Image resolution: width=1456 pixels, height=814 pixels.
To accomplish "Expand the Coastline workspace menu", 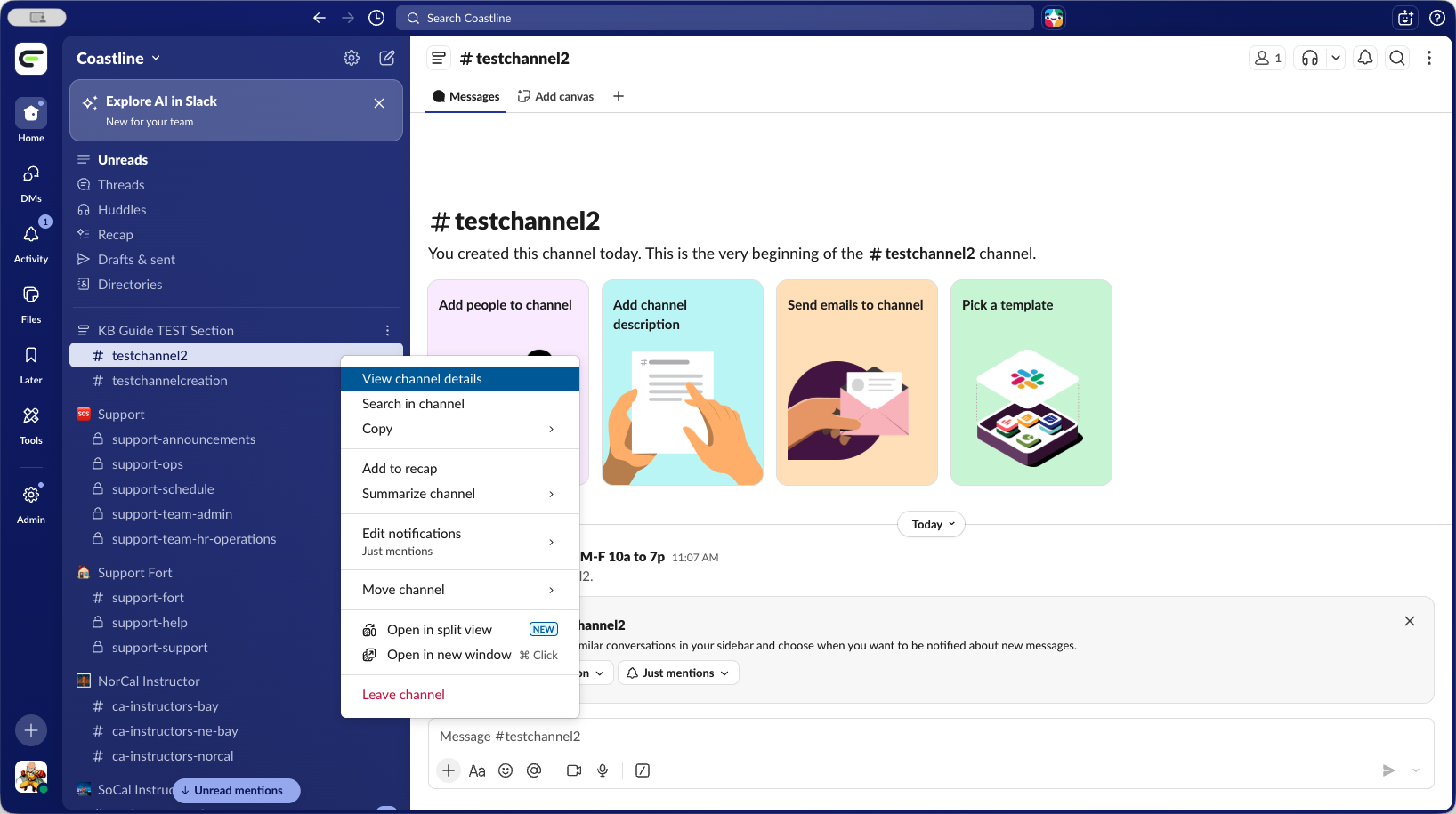I will pos(118,58).
